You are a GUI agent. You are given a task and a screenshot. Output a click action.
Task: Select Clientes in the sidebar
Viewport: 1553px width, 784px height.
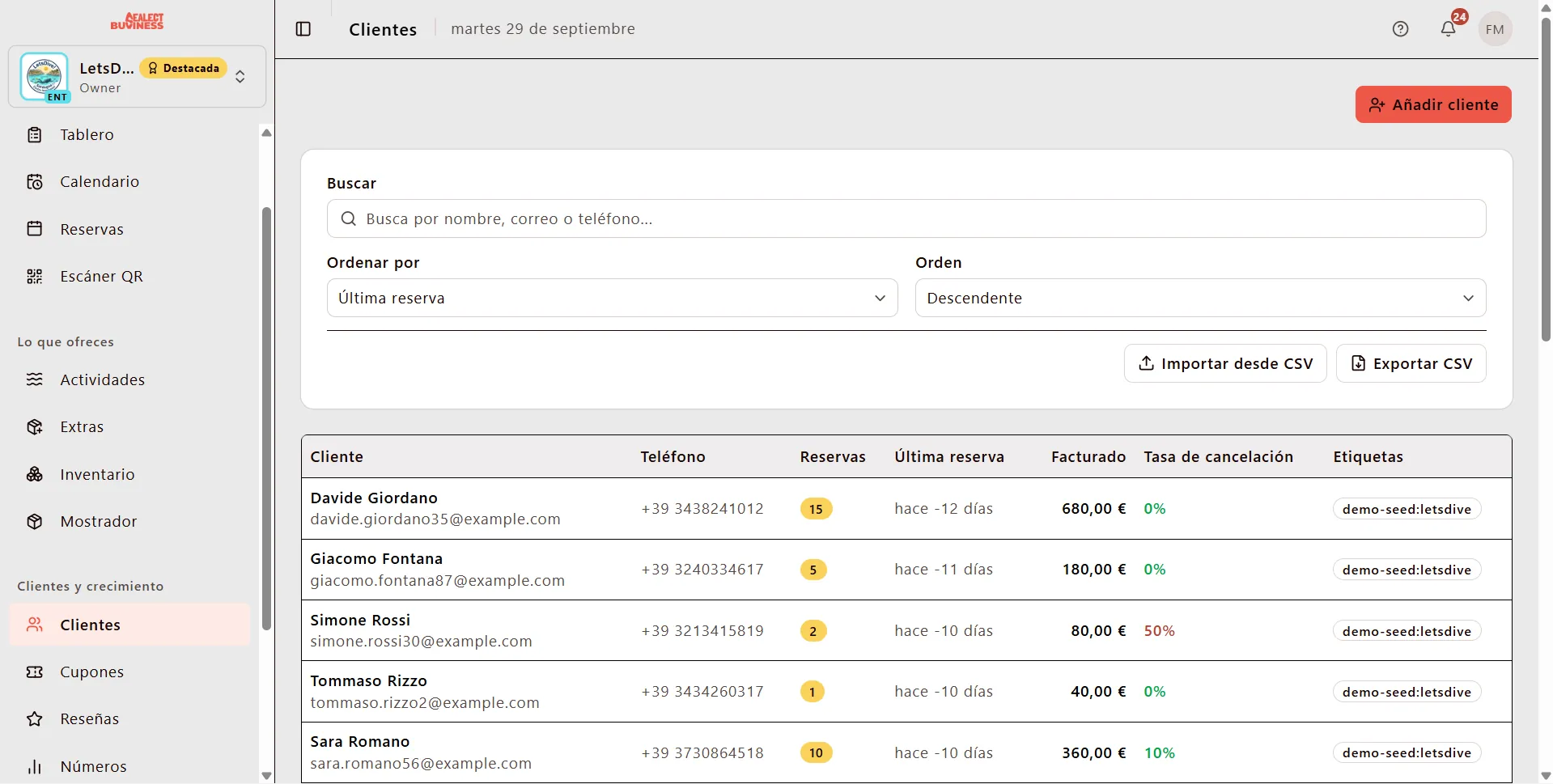pyautogui.click(x=129, y=625)
